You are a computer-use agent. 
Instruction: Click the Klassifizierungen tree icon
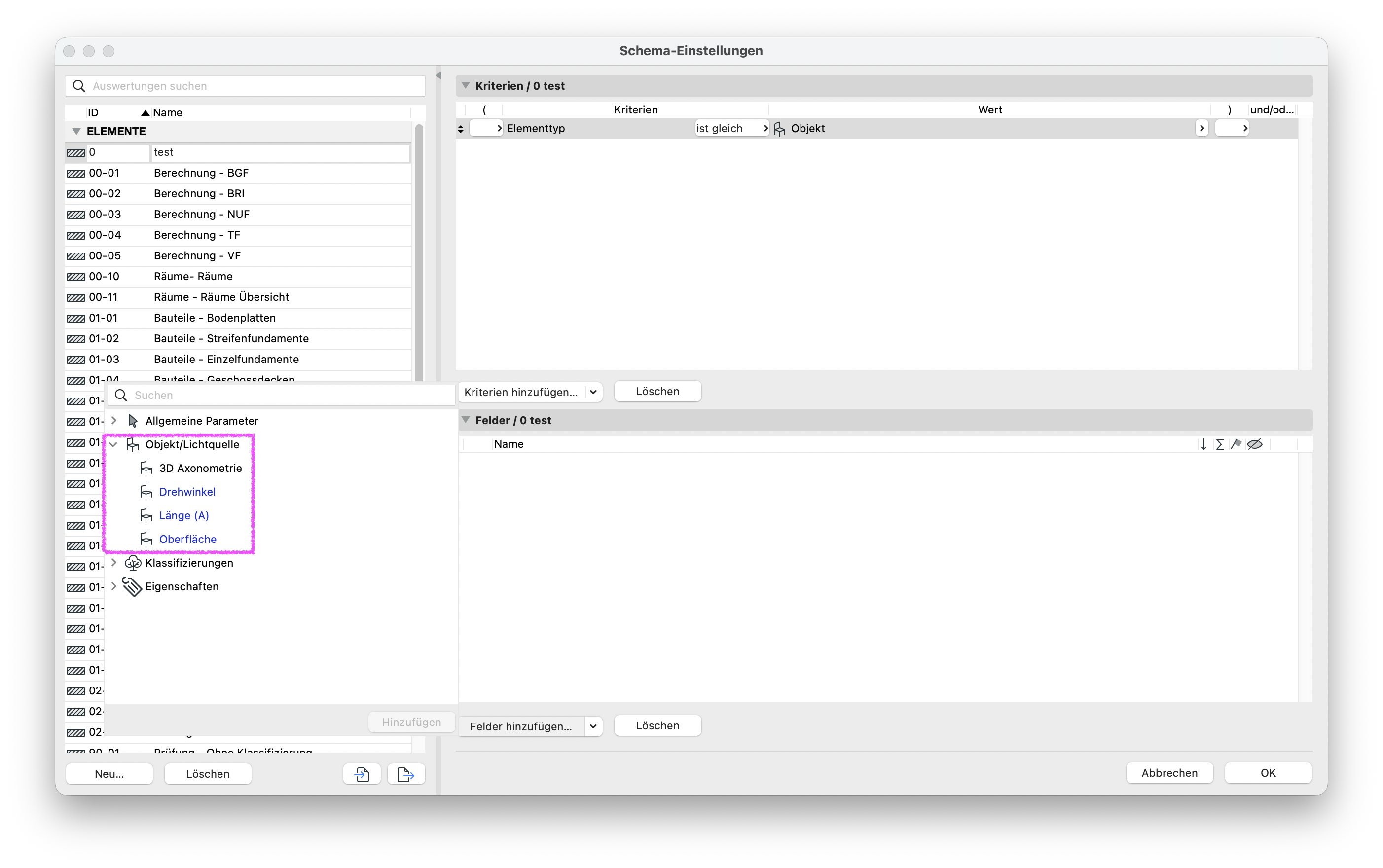pos(133,563)
